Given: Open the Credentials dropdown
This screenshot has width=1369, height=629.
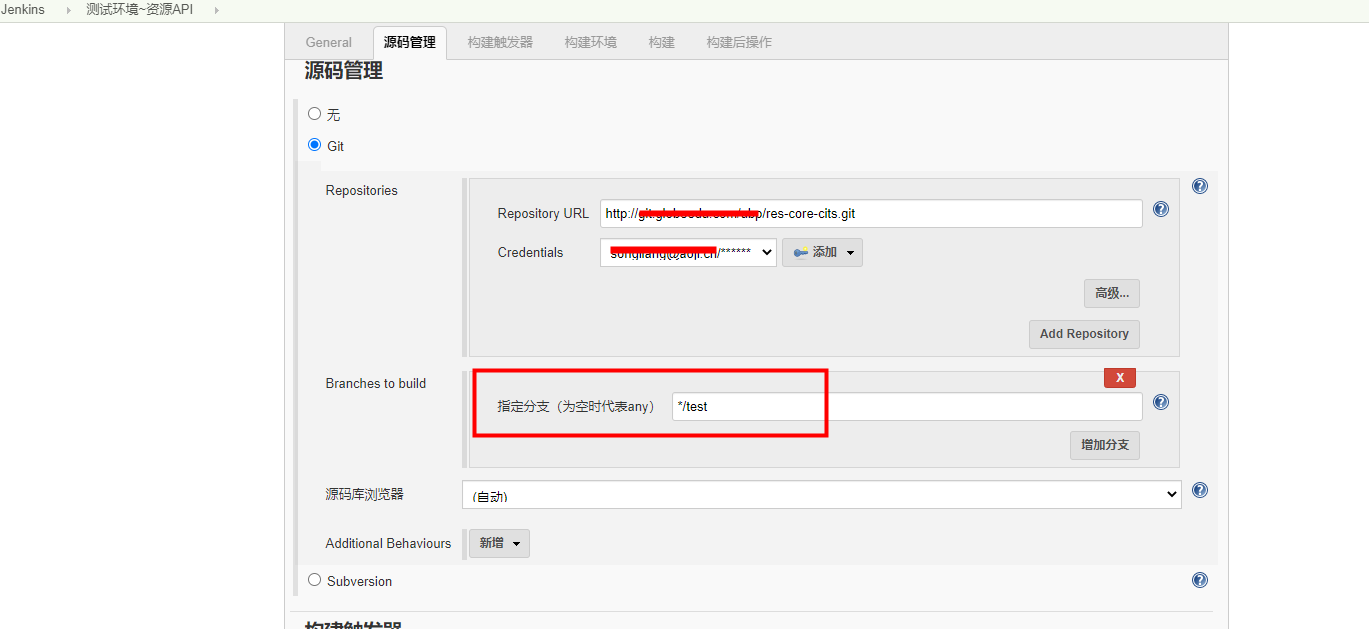Looking at the screenshot, I should coord(688,253).
